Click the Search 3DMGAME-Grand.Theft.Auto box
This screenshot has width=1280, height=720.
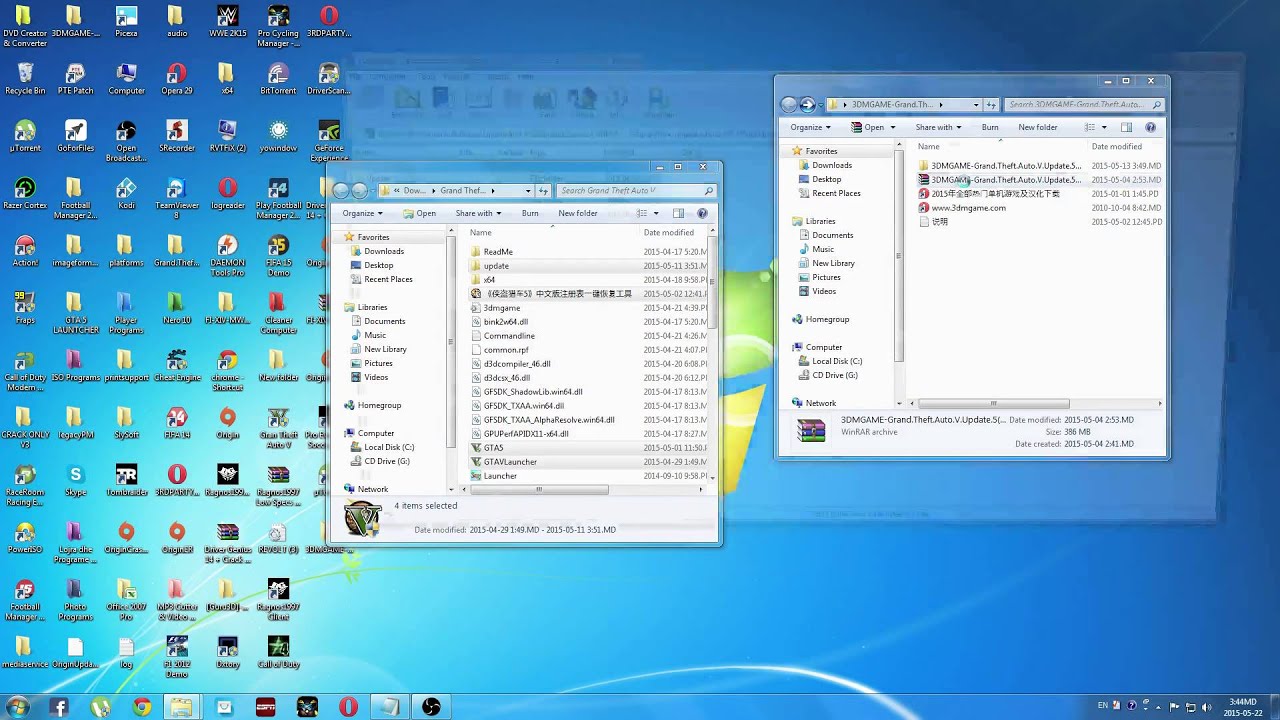[1084, 104]
